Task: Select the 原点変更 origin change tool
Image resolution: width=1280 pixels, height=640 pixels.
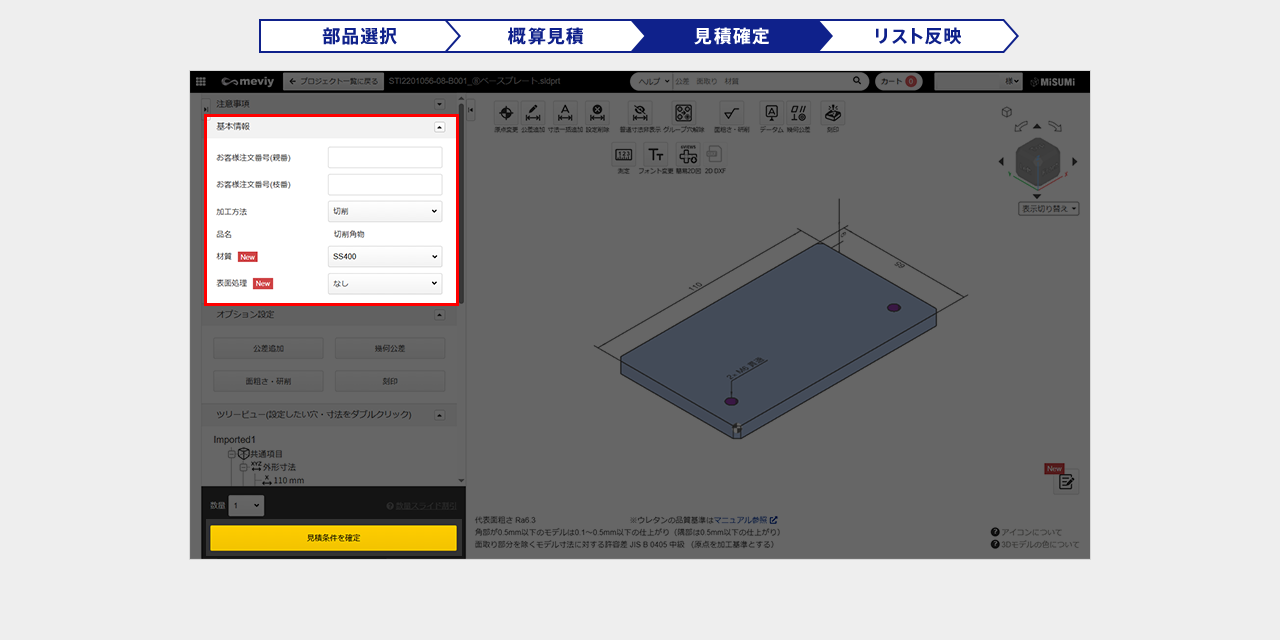Action: click(x=505, y=114)
